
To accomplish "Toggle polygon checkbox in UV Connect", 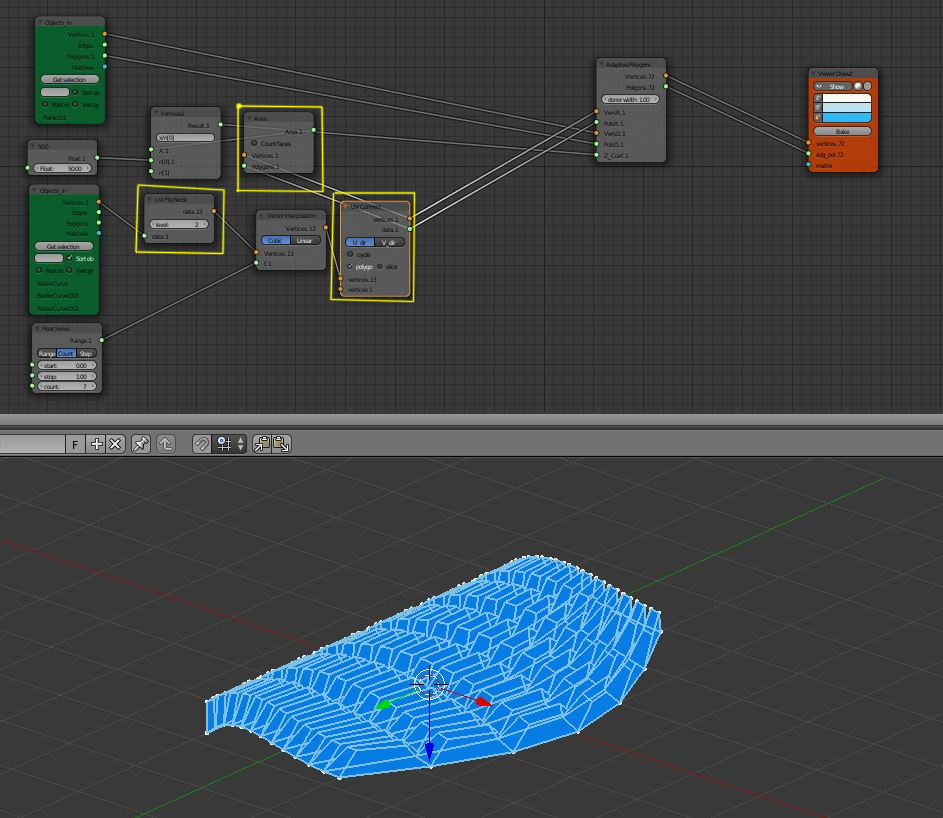I will point(351,266).
